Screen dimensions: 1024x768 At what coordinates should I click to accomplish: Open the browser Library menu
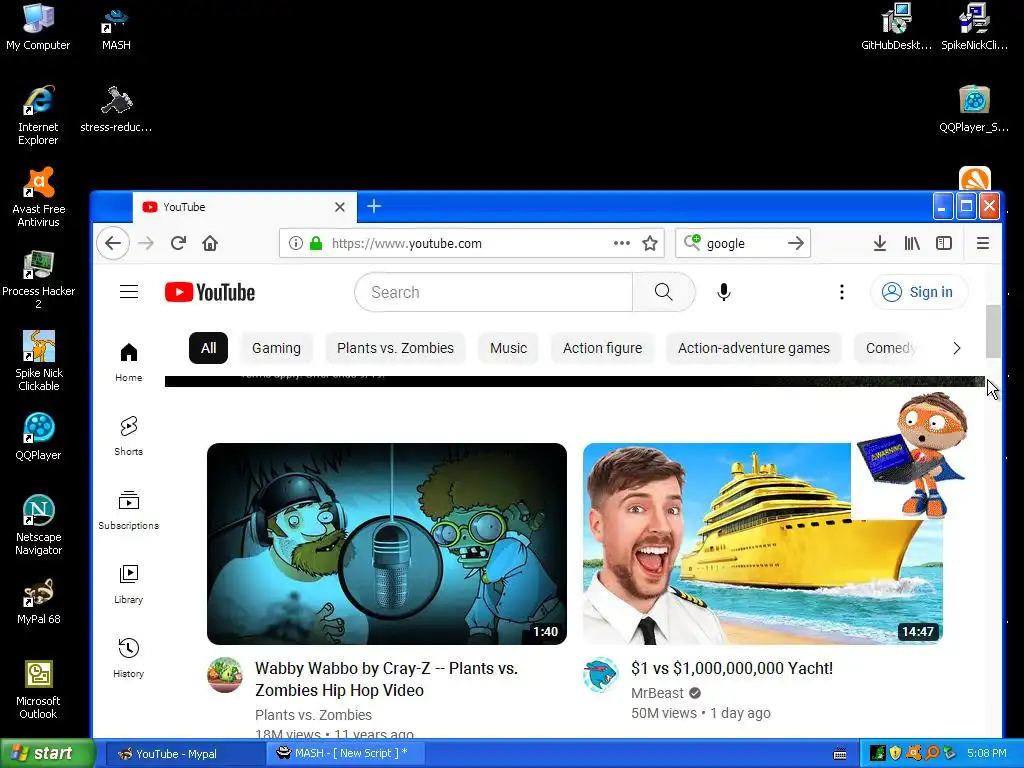[x=912, y=244]
